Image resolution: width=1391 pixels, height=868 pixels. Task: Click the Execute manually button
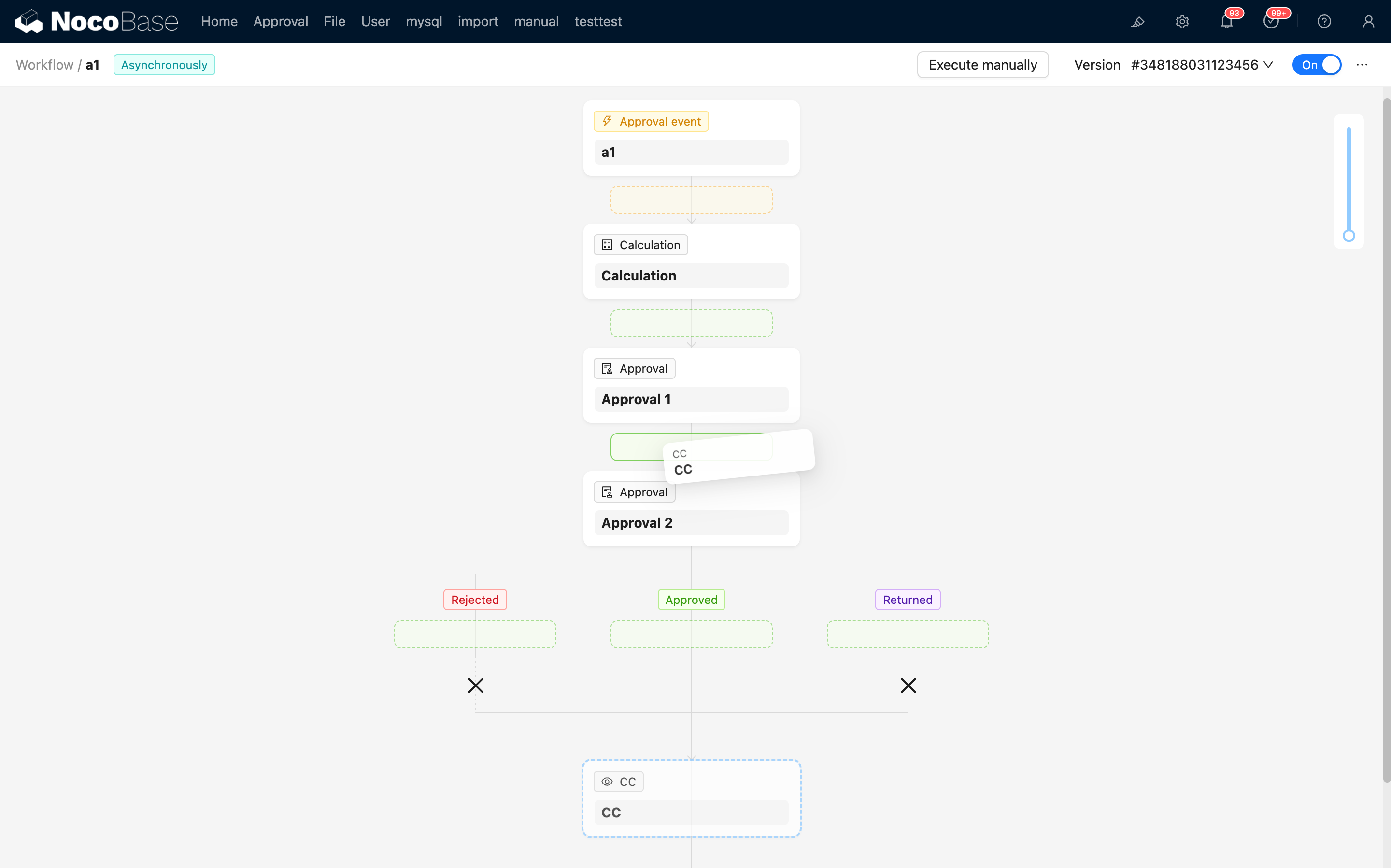[x=982, y=65]
